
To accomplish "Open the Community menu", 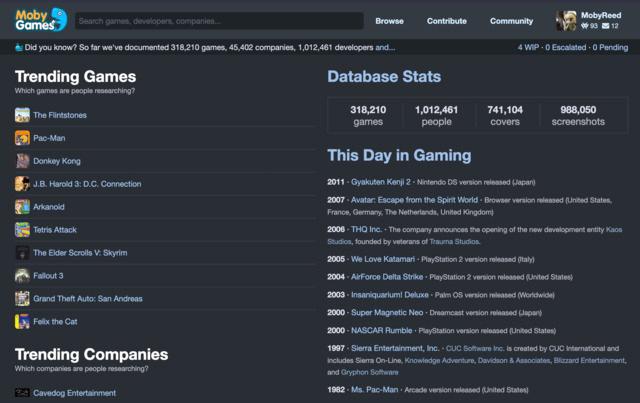I will pyautogui.click(x=511, y=21).
